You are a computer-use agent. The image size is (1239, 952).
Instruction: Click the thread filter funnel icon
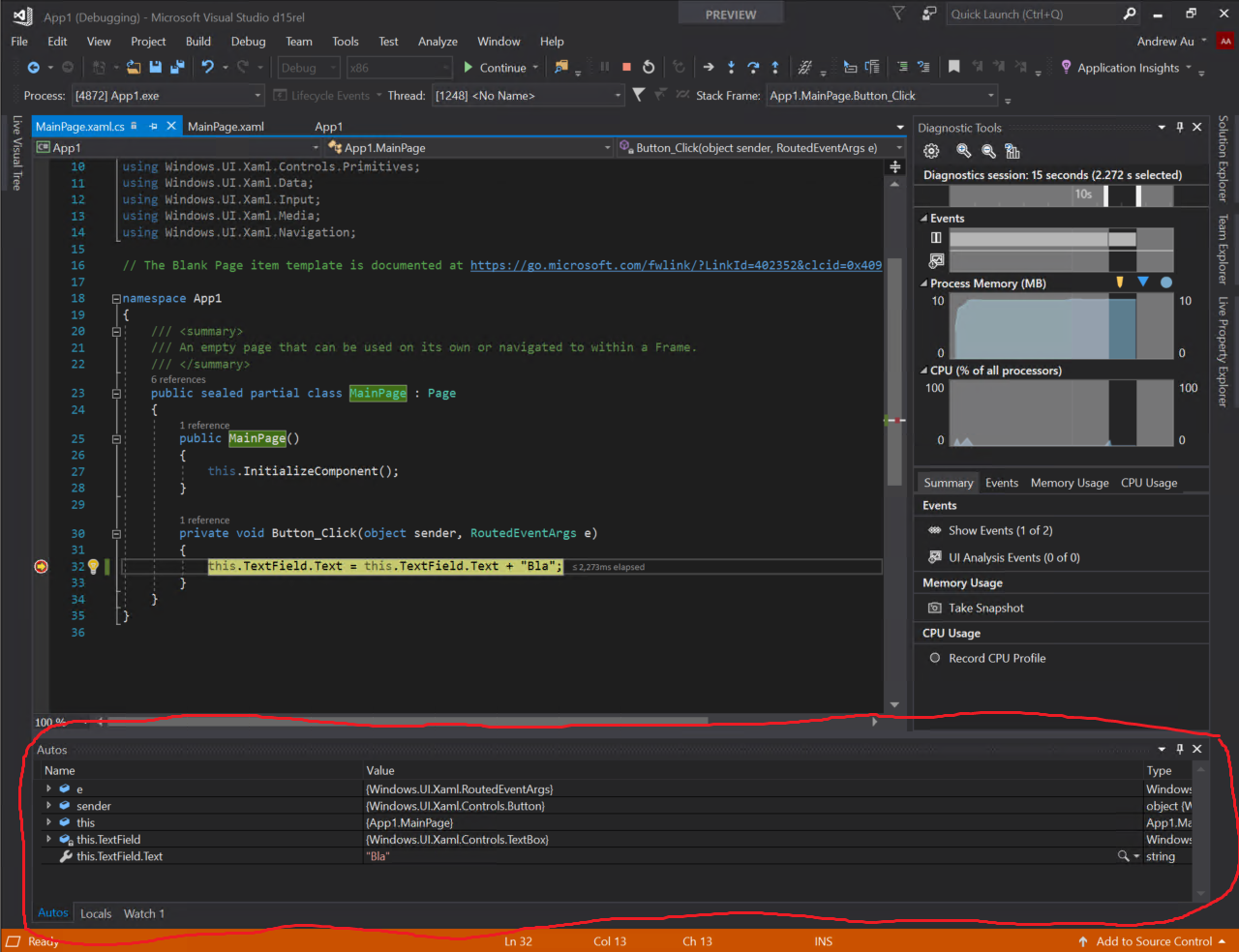point(638,95)
